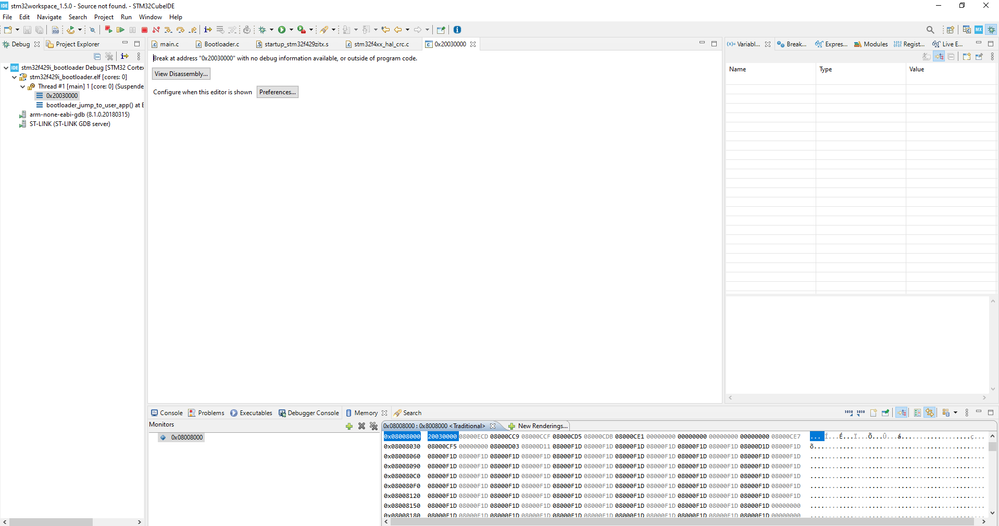Screen dimensions: 999x526
Task: Click the Disconnect toolbar icon
Action: 155,30
